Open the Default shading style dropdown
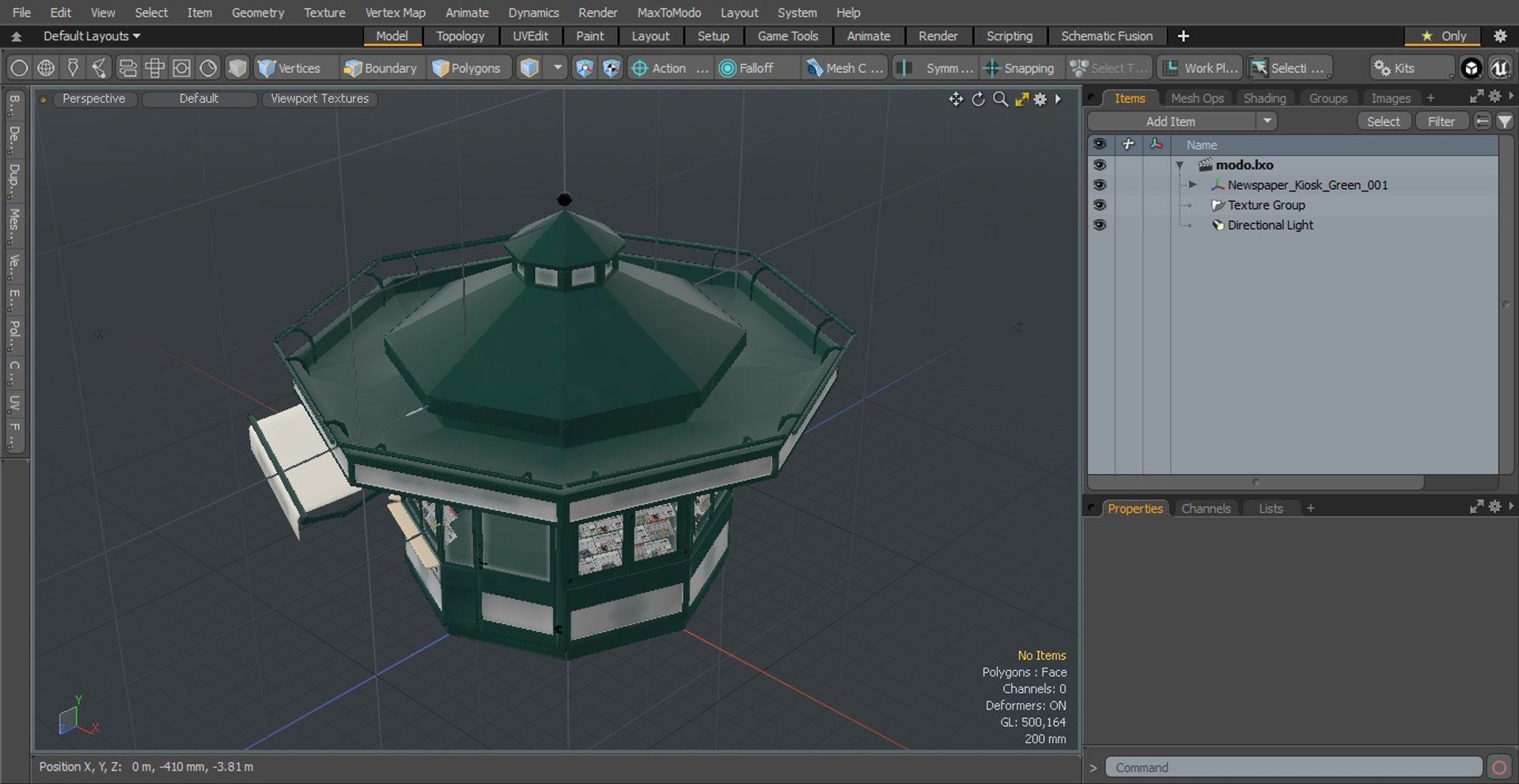1519x784 pixels. pyautogui.click(x=199, y=99)
